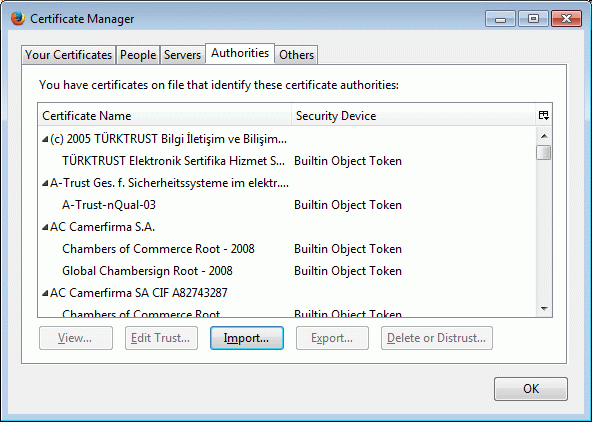Image resolution: width=592 pixels, height=422 pixels.
Task: Switch to Your Certificates tab
Action: pyautogui.click(x=68, y=55)
